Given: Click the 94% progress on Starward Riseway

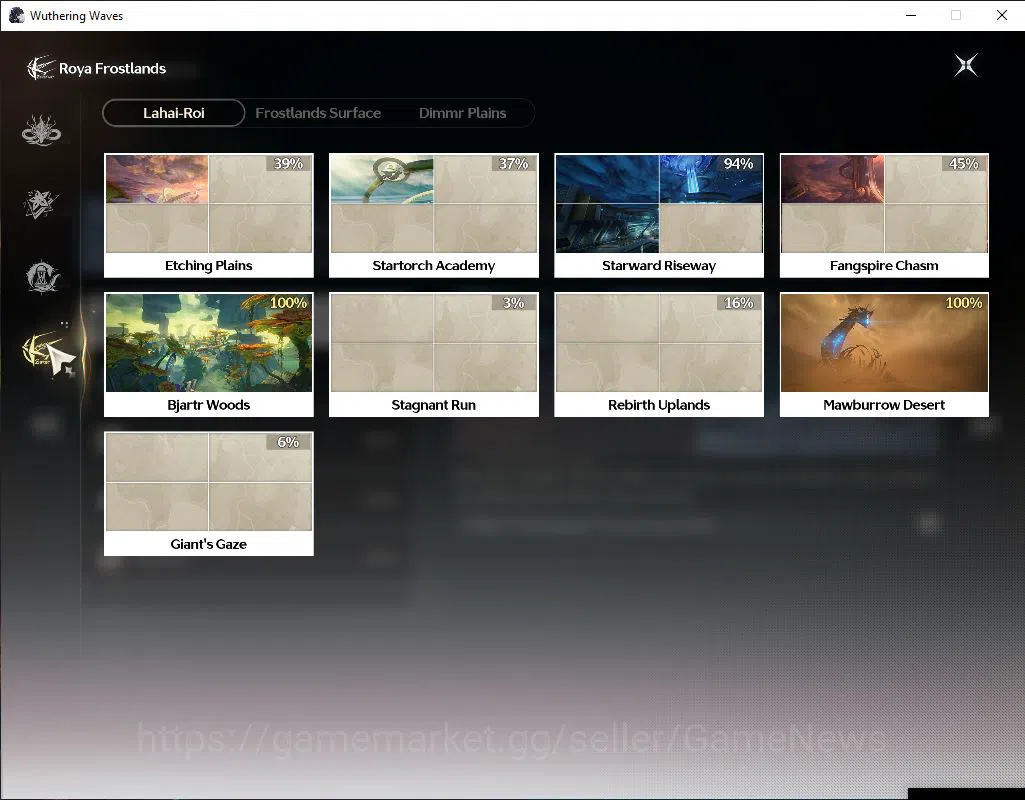Looking at the screenshot, I should pyautogui.click(x=739, y=163).
